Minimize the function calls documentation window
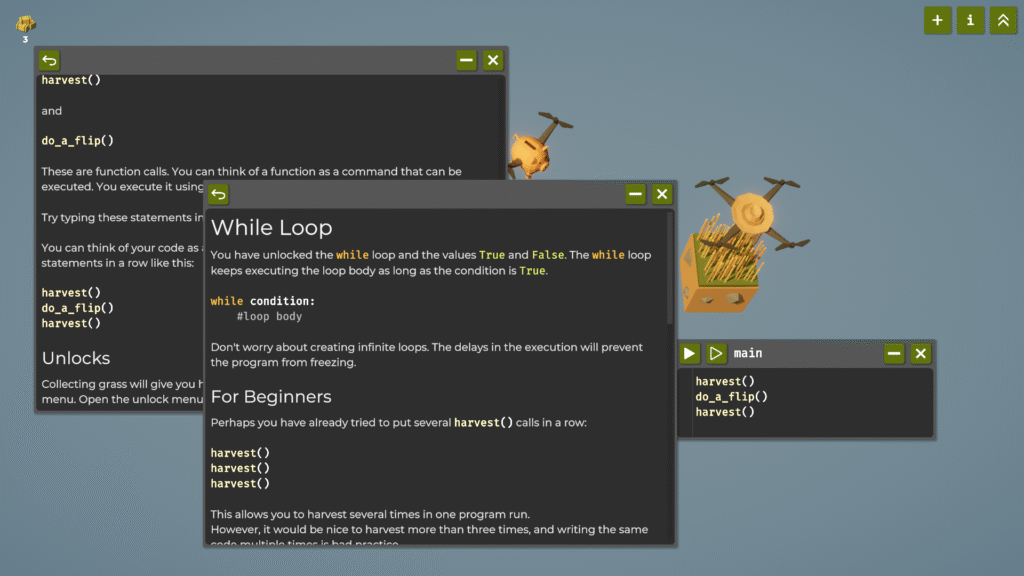 (466, 61)
